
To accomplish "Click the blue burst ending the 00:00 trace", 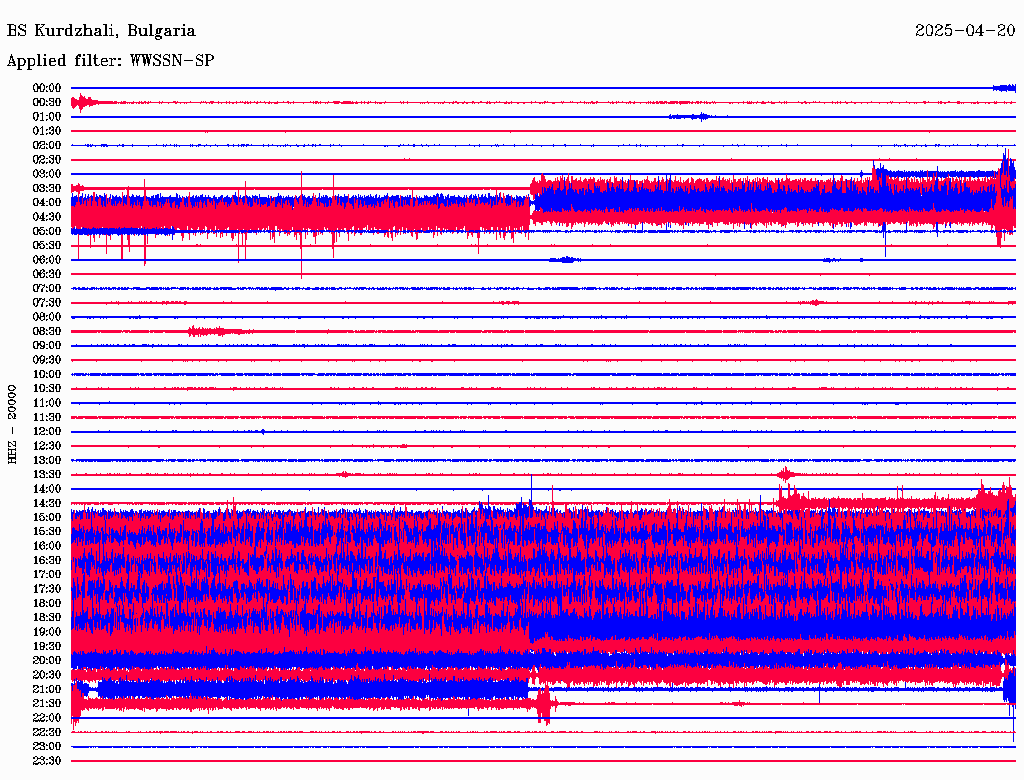I will tap(1004, 88).
